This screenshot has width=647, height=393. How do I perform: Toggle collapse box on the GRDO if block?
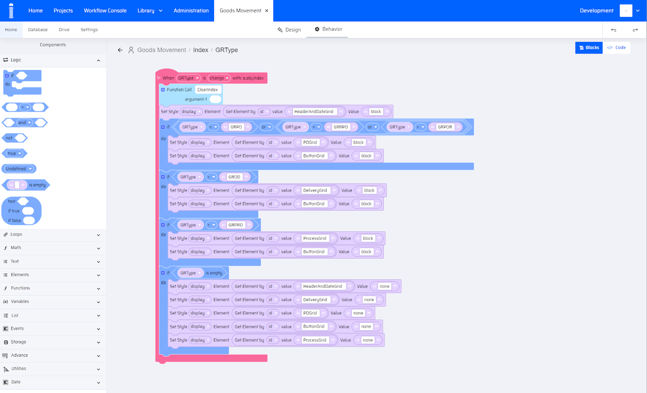[163, 177]
